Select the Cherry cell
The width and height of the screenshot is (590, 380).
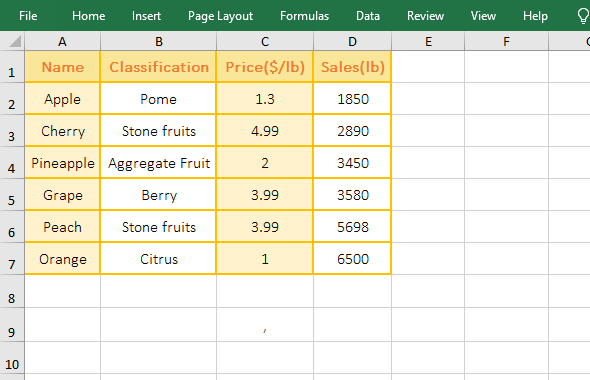pos(62,131)
